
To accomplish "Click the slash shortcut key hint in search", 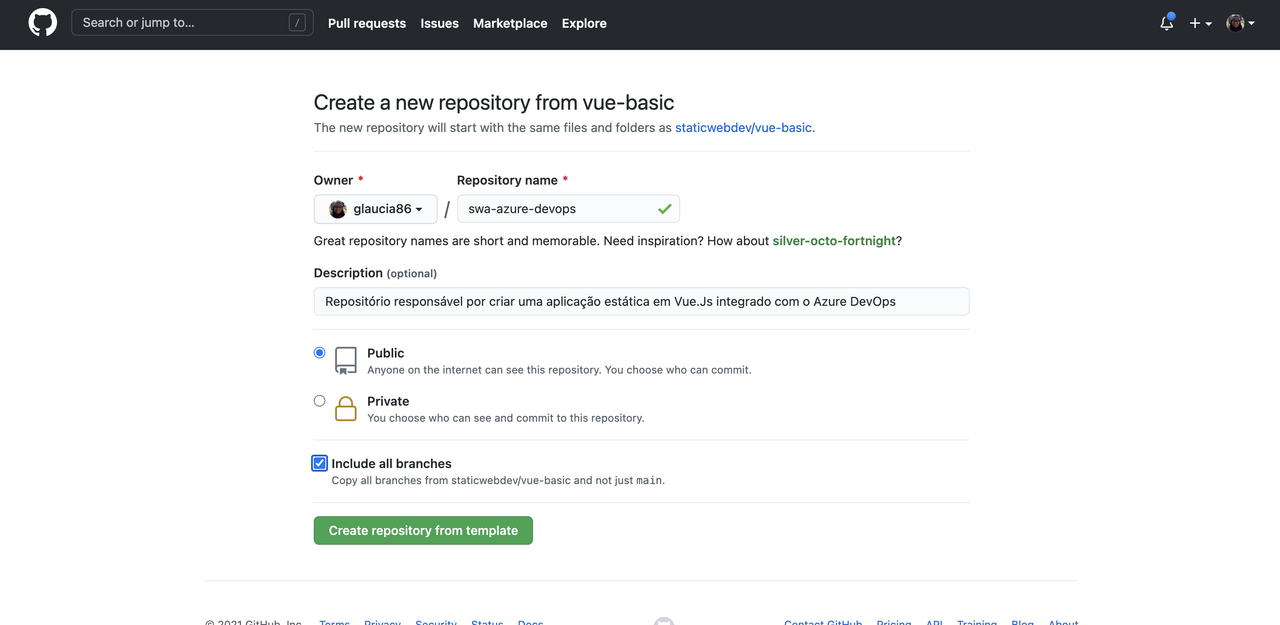I will tap(297, 23).
